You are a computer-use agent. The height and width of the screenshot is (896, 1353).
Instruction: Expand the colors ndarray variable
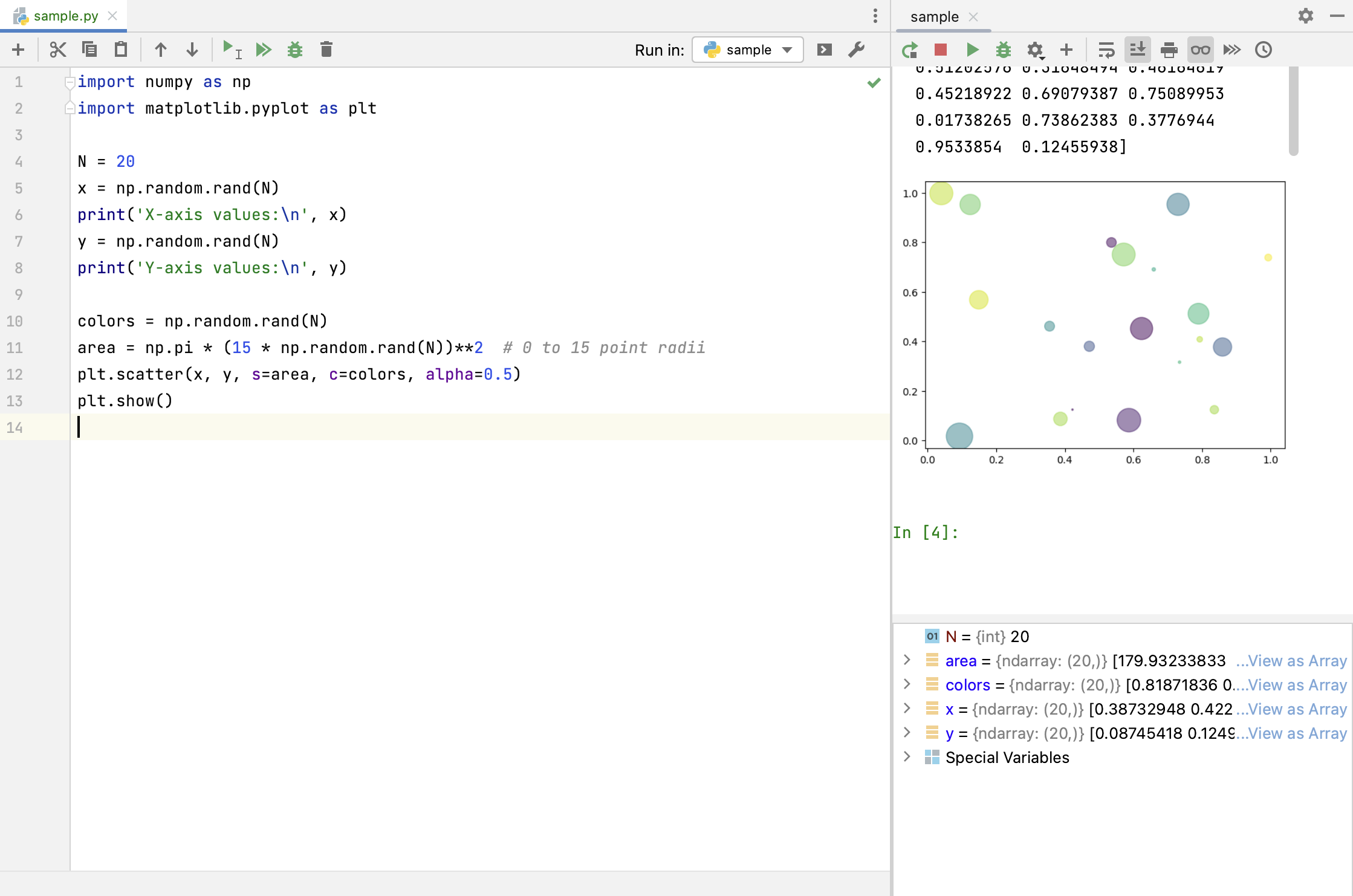click(907, 684)
